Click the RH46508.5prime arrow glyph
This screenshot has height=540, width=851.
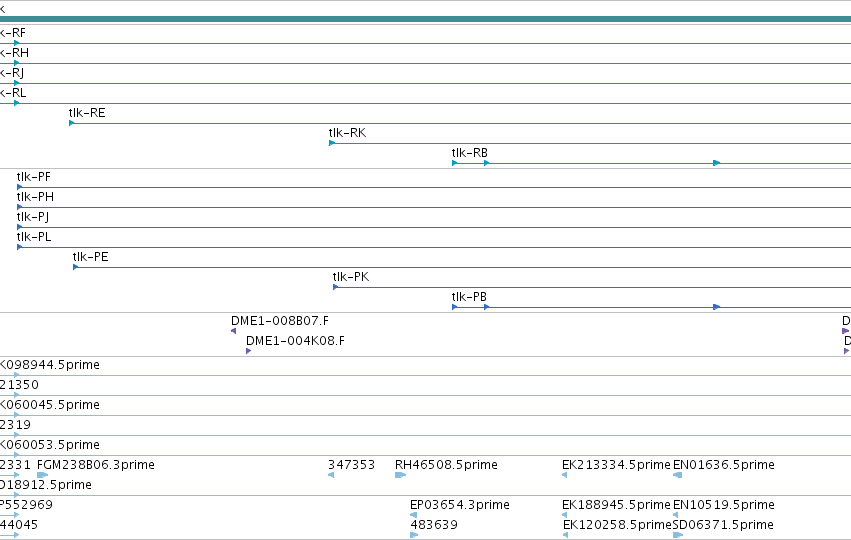[x=401, y=475]
